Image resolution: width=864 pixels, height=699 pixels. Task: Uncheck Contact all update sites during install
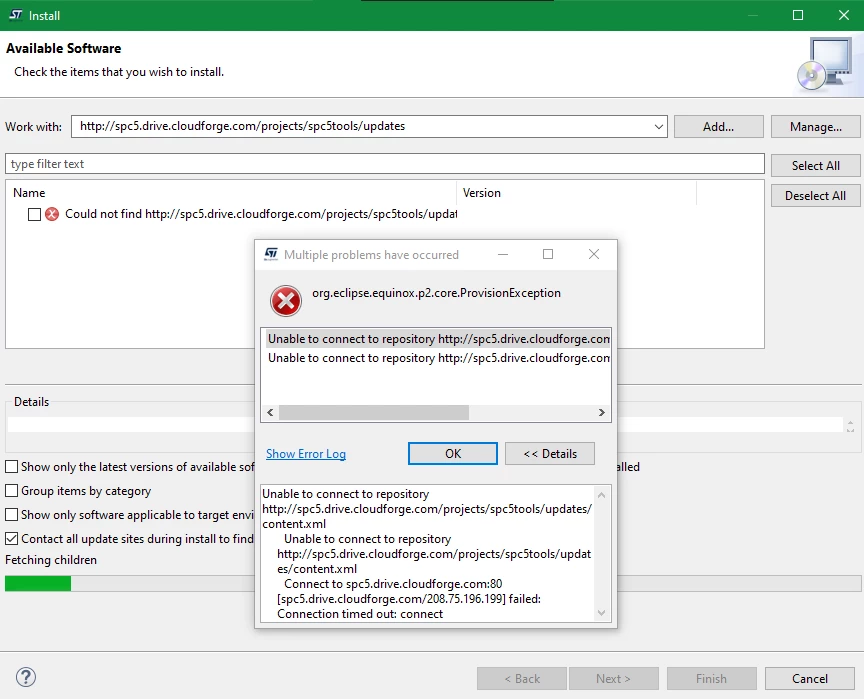(x=11, y=538)
